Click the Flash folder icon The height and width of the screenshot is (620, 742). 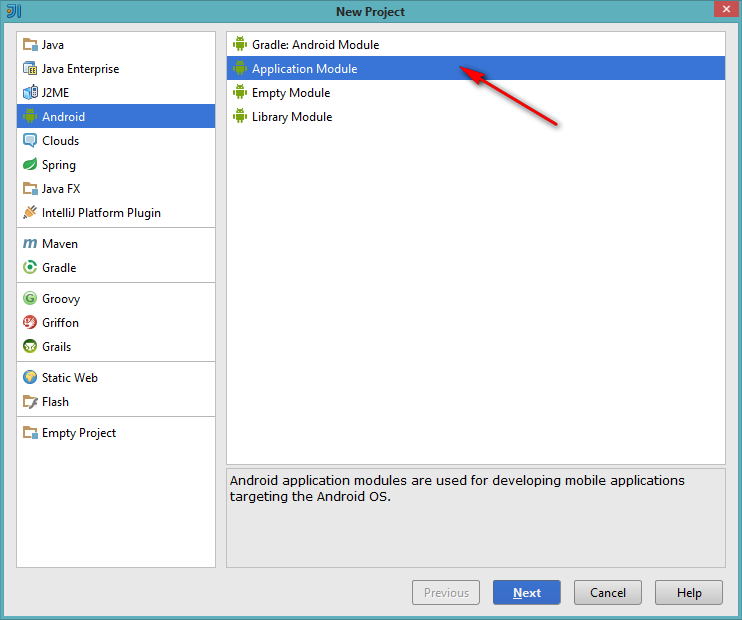[x=30, y=402]
